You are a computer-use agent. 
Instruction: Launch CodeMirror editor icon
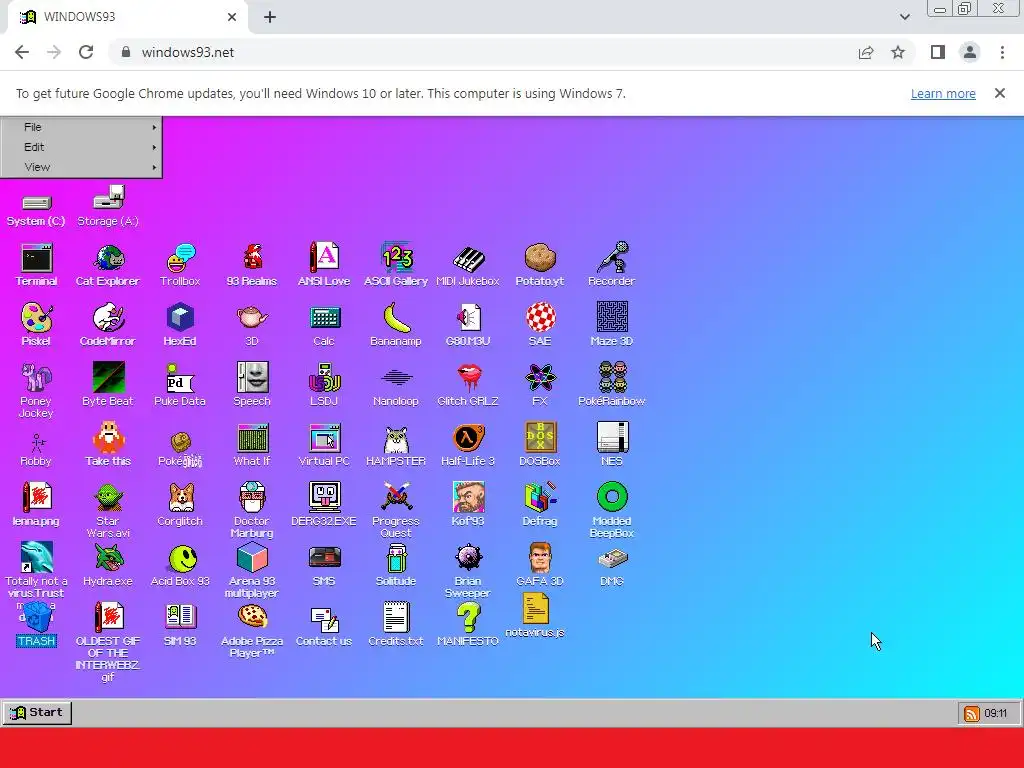(x=108, y=325)
